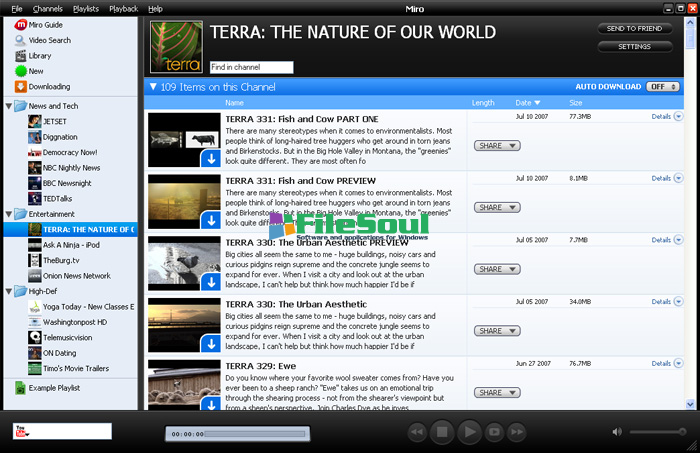
Task: Open Share dropdown for TERRA 329: Ewe
Action: tap(497, 393)
